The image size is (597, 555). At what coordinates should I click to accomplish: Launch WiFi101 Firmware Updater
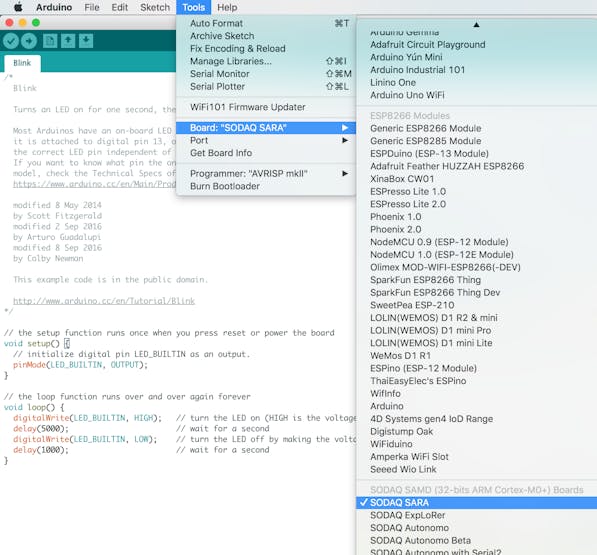tap(266, 107)
